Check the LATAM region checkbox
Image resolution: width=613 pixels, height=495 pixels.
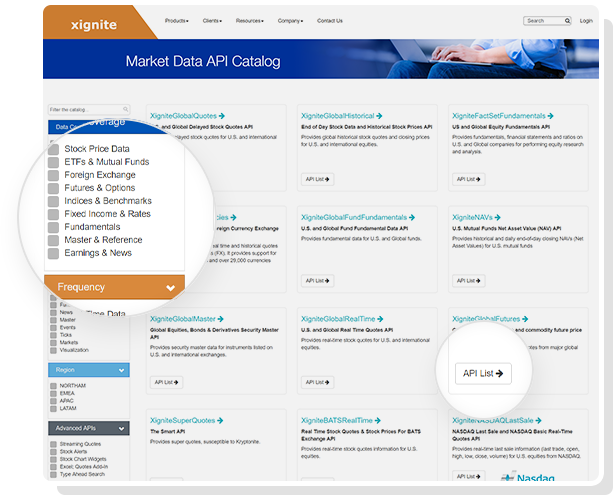point(53,409)
